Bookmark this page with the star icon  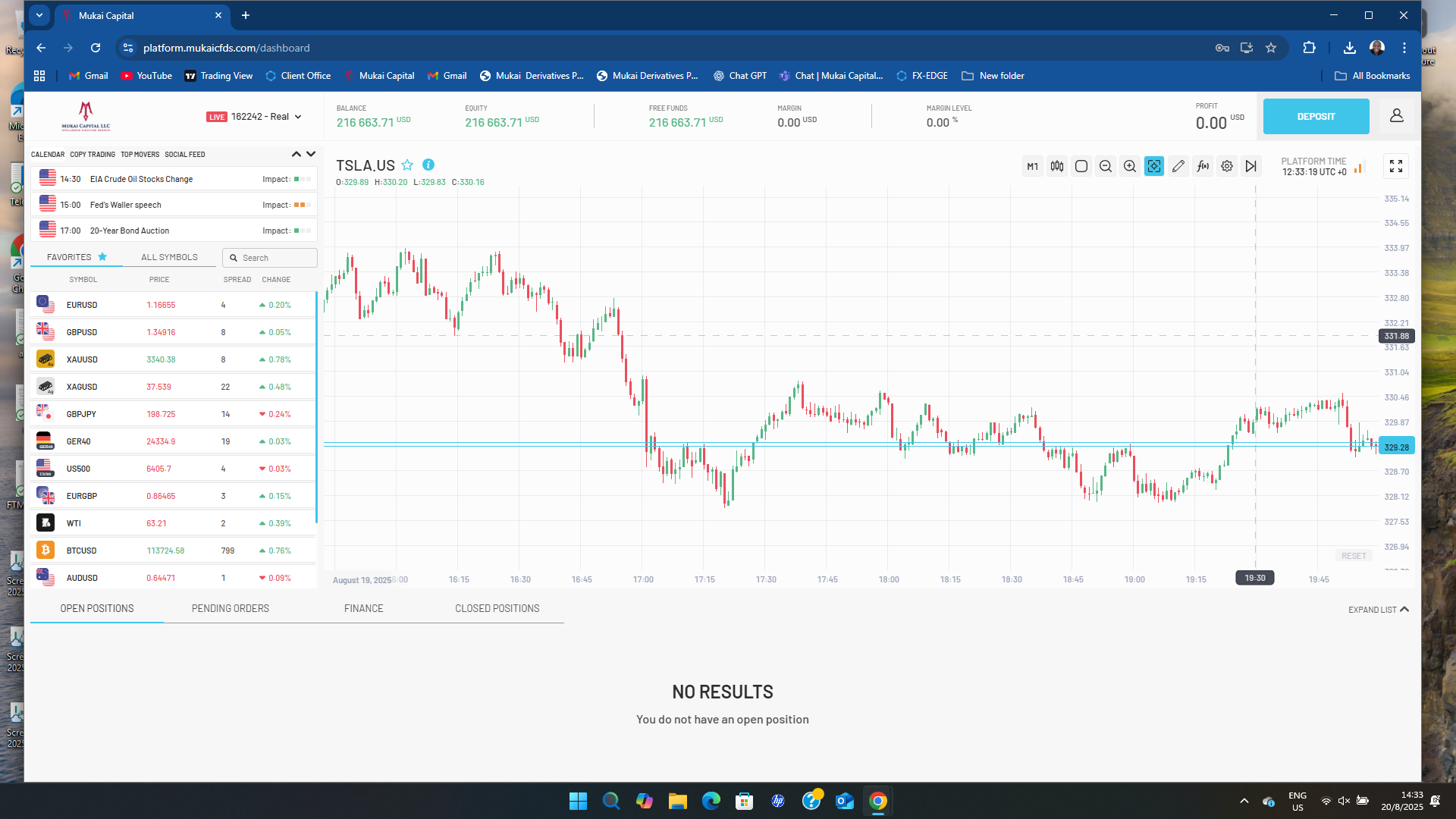(x=1271, y=48)
